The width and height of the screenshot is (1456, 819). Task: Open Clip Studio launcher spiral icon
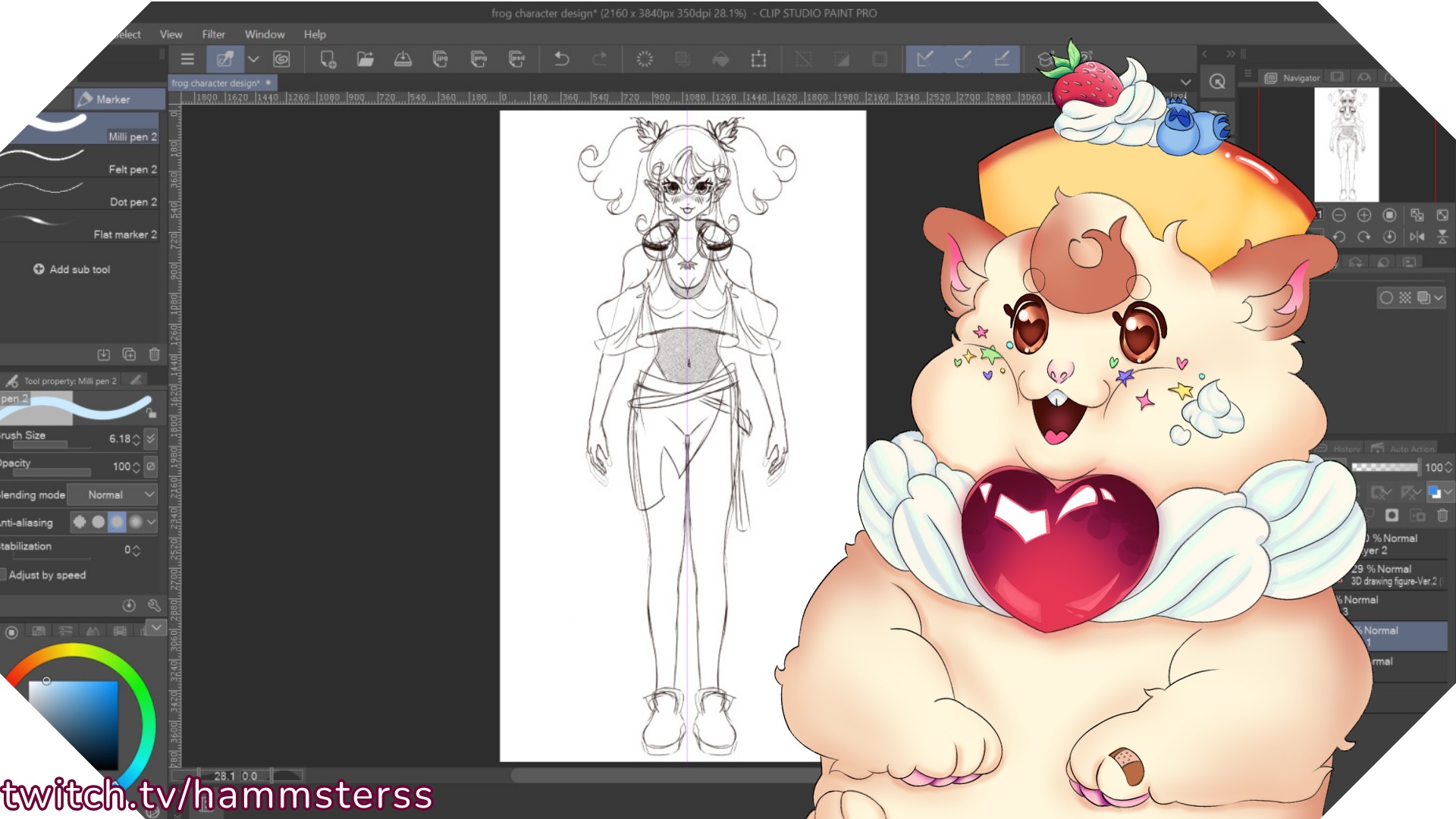(281, 59)
